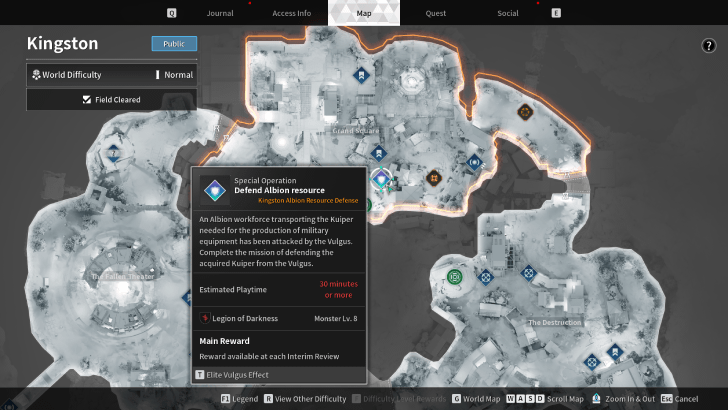The width and height of the screenshot is (728, 410).
Task: Select the Defend Albion resource mission marker
Action: 381,180
